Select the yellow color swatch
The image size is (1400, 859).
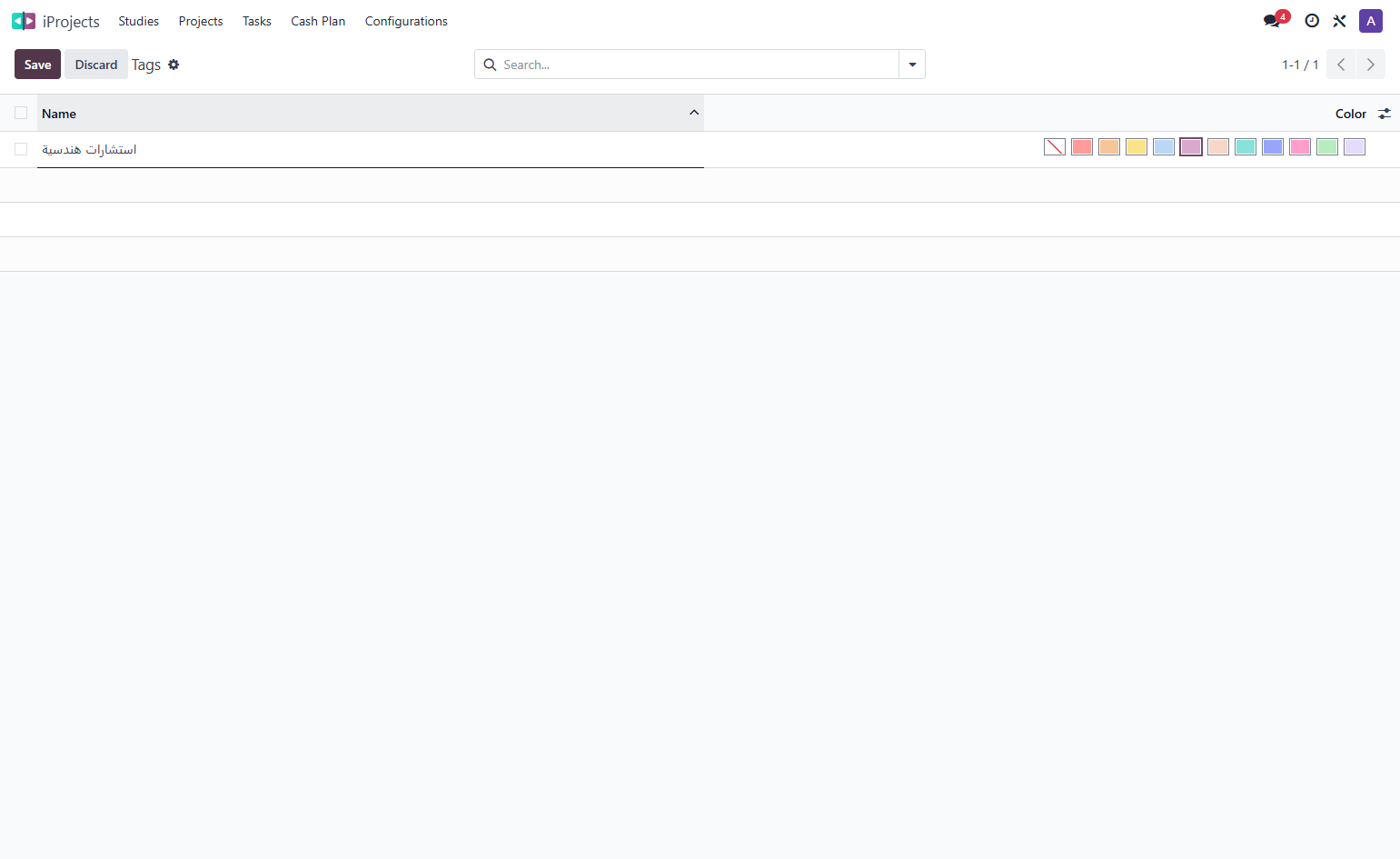pos(1137,147)
